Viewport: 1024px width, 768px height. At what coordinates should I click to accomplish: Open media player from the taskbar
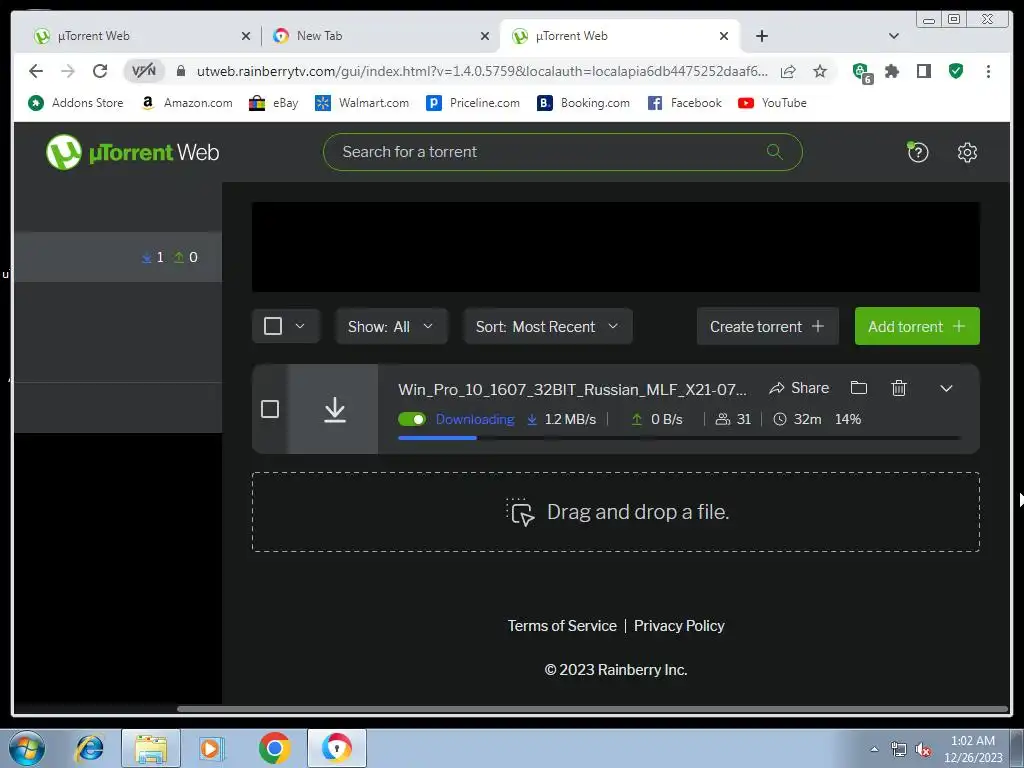coord(212,748)
